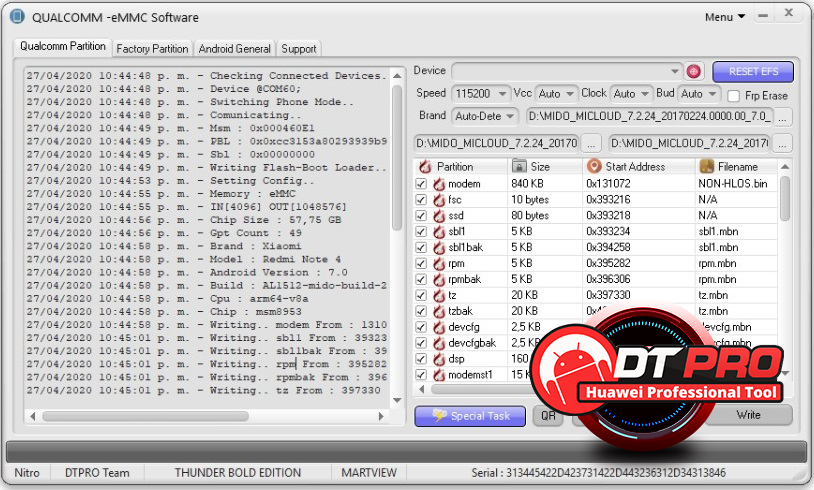
Task: Click the flame icon next to tz
Action: tap(439, 295)
